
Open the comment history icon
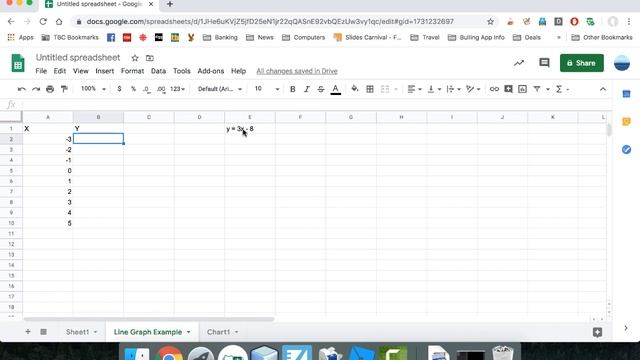tap(544, 62)
